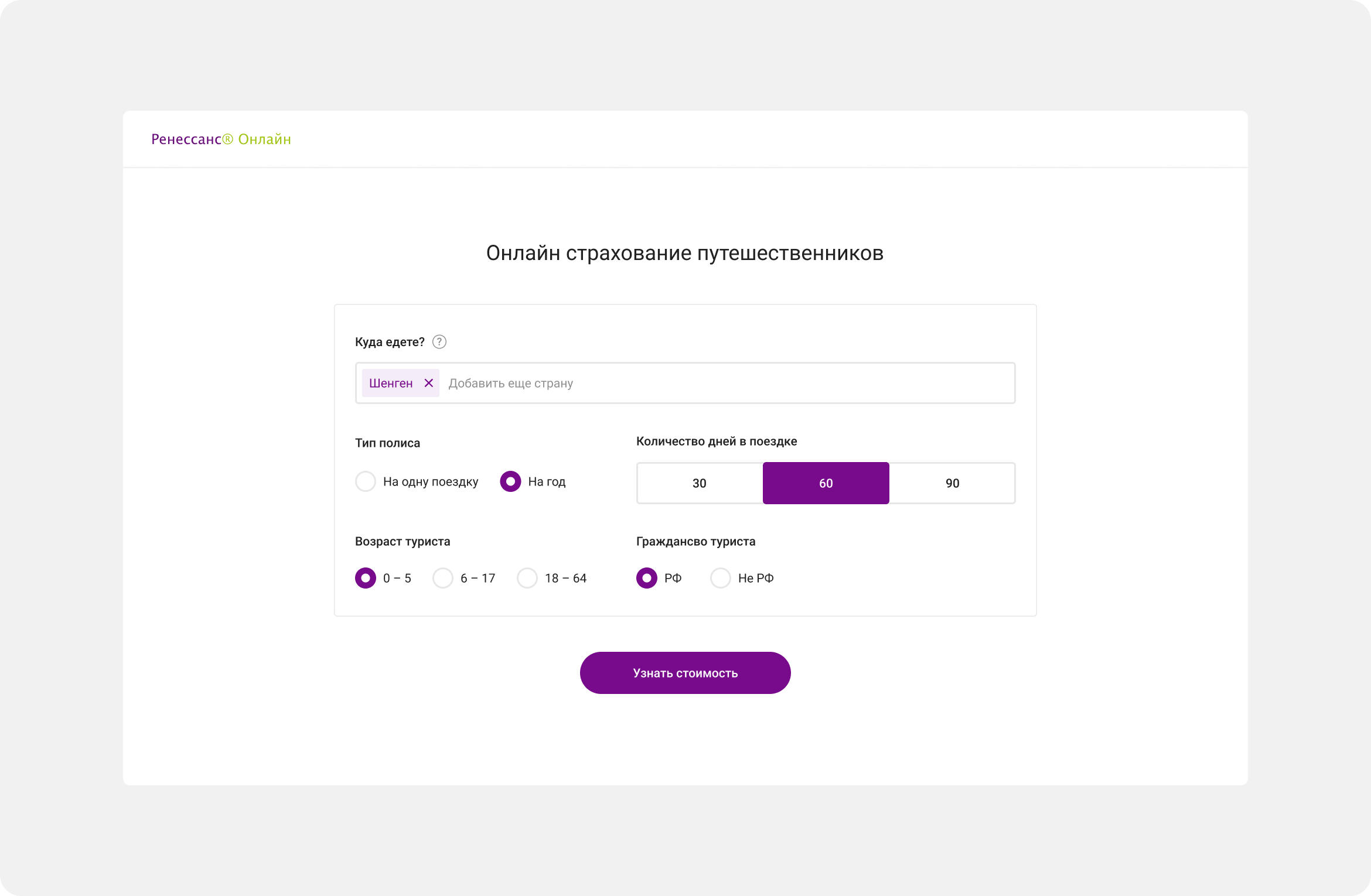Click the Ренессанс Онлайн logo
1371x896 pixels.
point(221,139)
